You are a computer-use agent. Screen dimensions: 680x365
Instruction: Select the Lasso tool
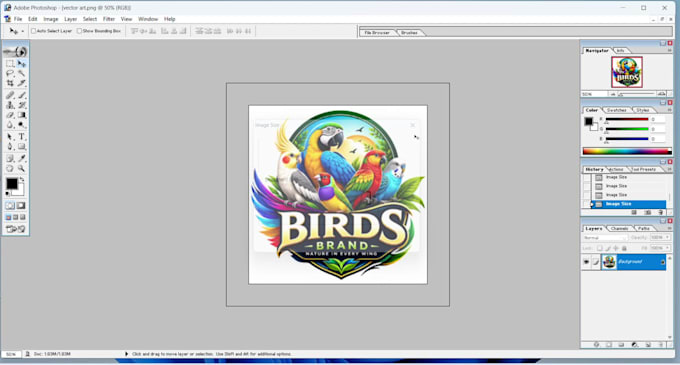[x=10, y=73]
